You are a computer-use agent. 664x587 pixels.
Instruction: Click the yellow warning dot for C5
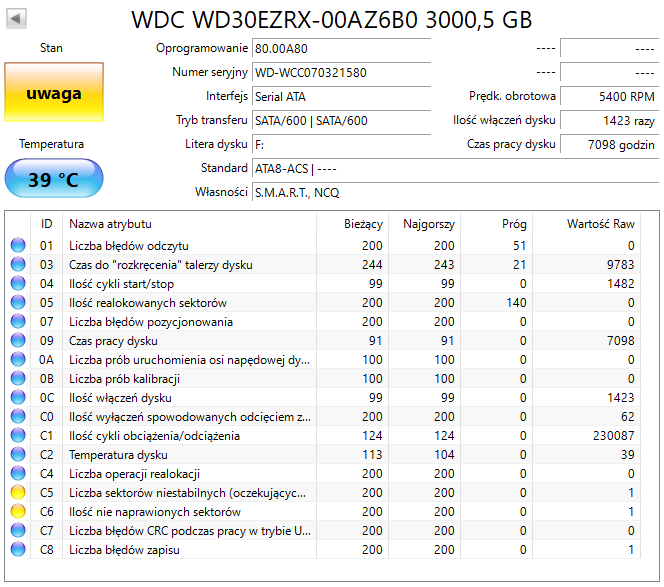click(x=18, y=493)
